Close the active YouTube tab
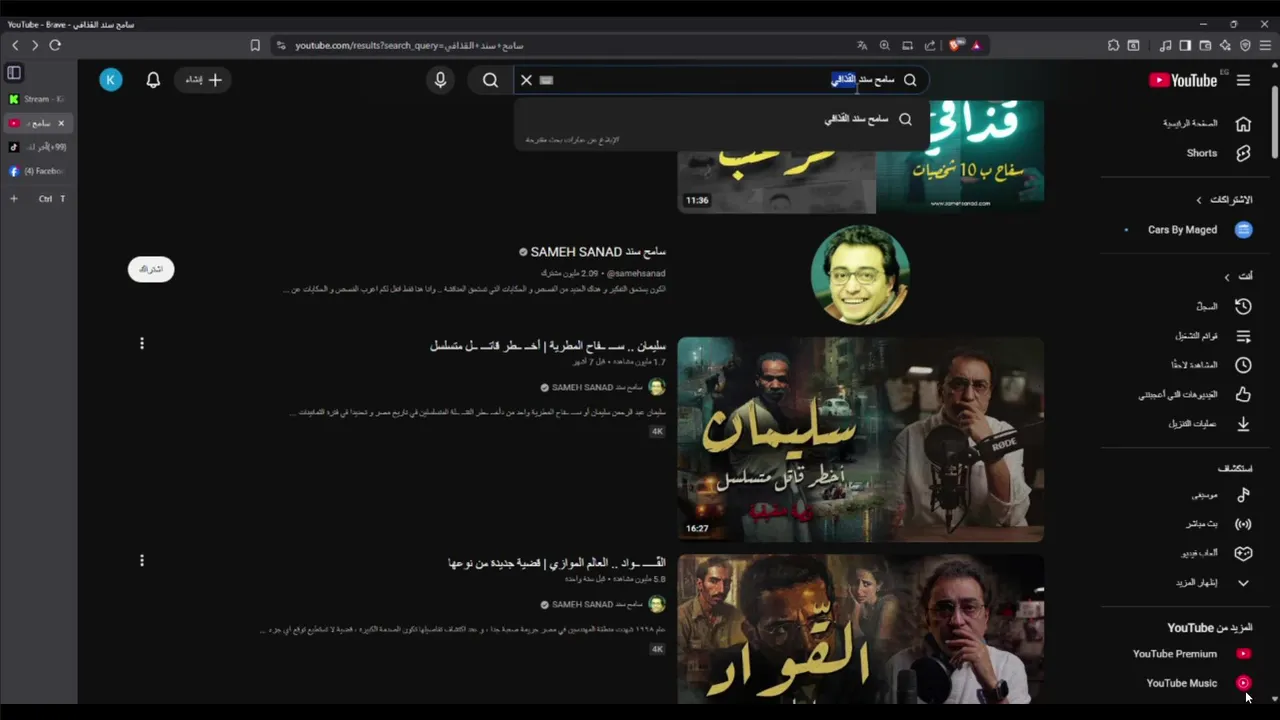The image size is (1280, 720). (61, 123)
